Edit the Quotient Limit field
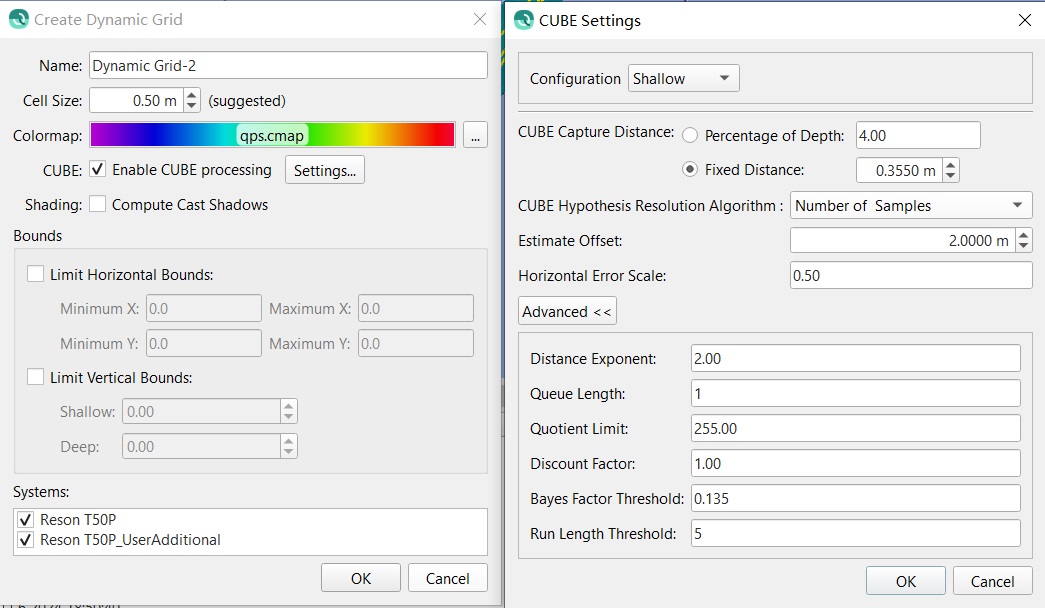1045x608 pixels. 856,428
